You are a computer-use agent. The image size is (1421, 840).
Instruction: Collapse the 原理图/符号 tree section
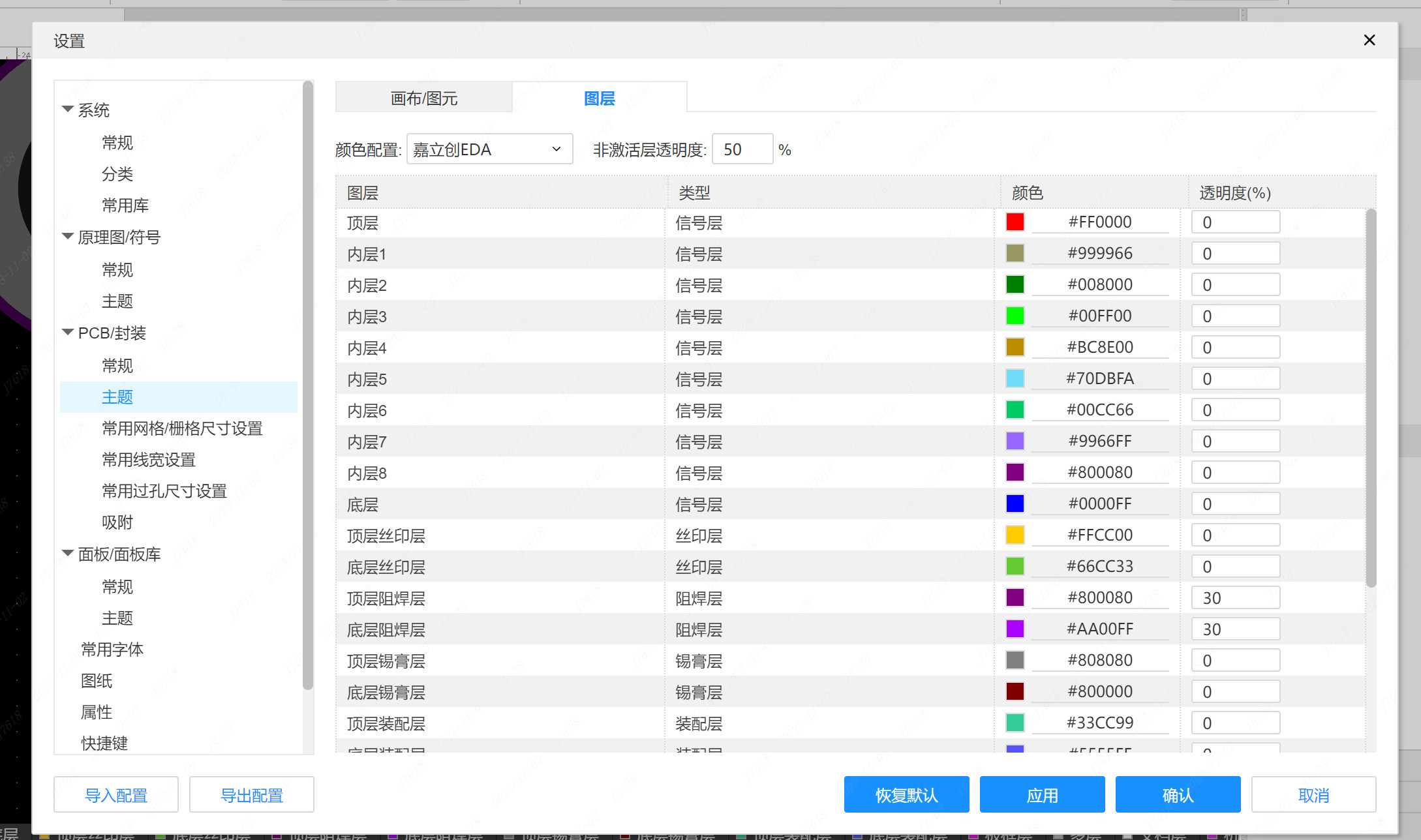coord(67,237)
